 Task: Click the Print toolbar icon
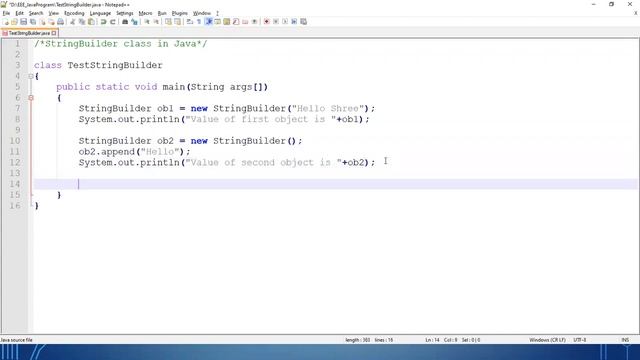pos(60,22)
